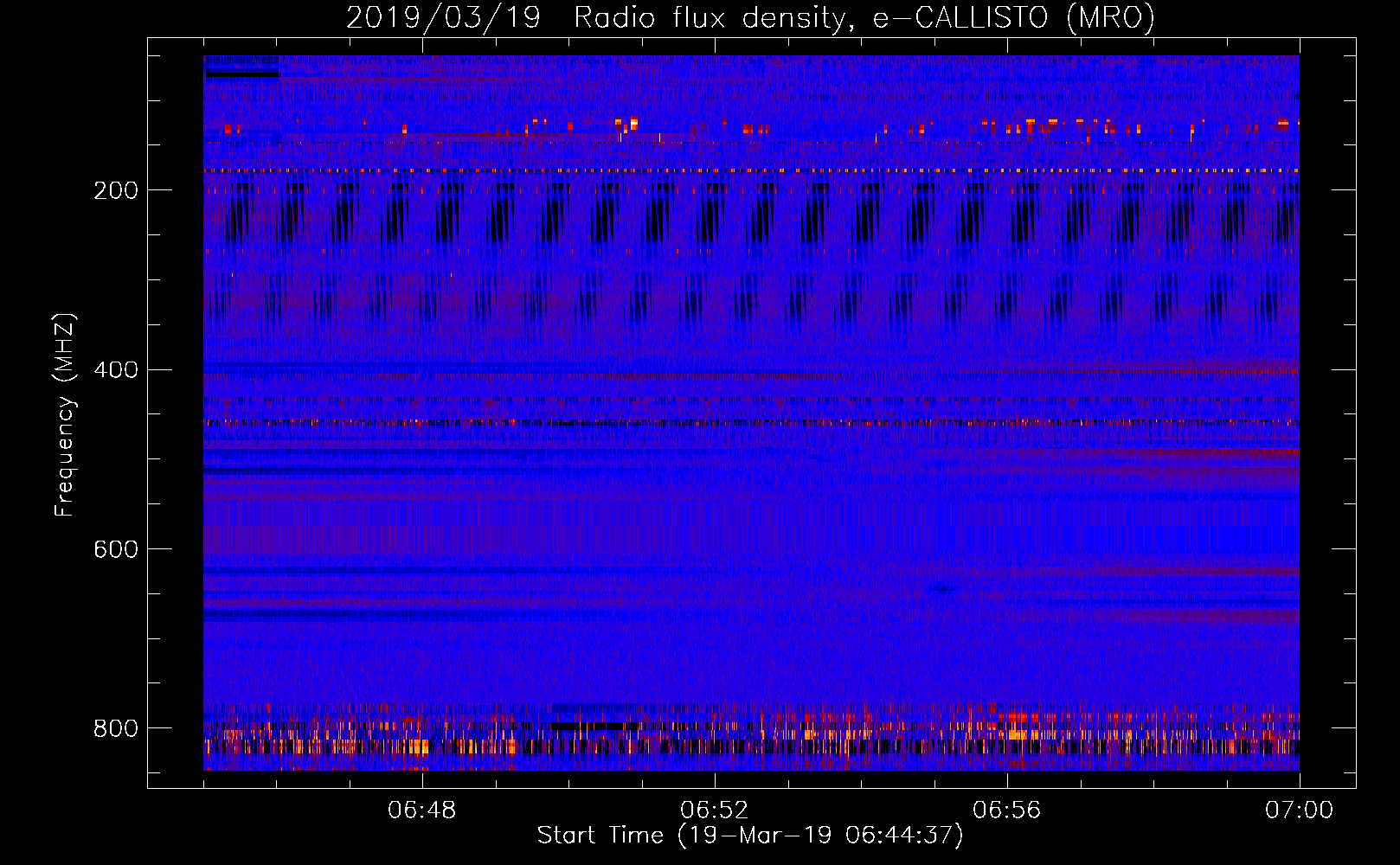Click the X-axis label 'Start Time (19-Mar-19 06:44:37)'
Viewport: 1400px width, 865px height.
pyautogui.click(x=750, y=836)
